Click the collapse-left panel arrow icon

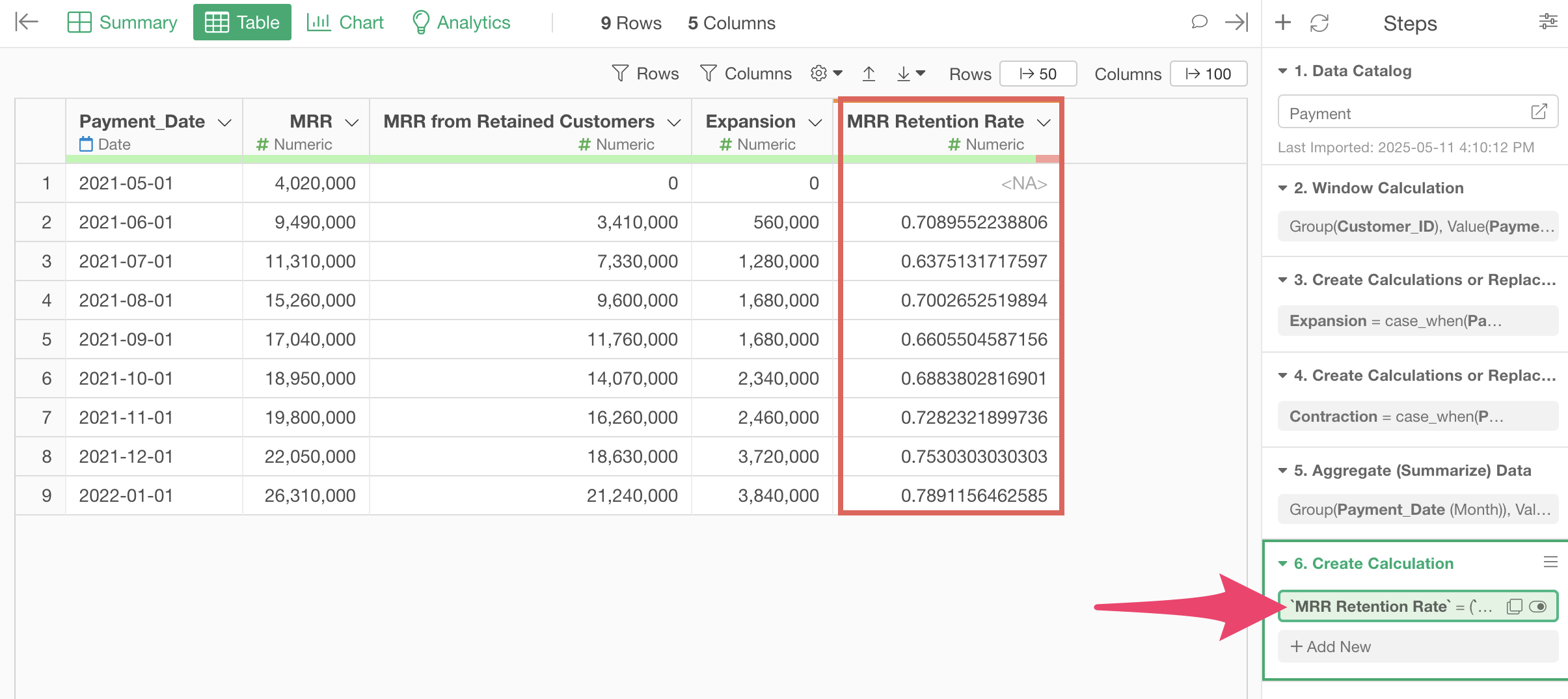click(27, 22)
